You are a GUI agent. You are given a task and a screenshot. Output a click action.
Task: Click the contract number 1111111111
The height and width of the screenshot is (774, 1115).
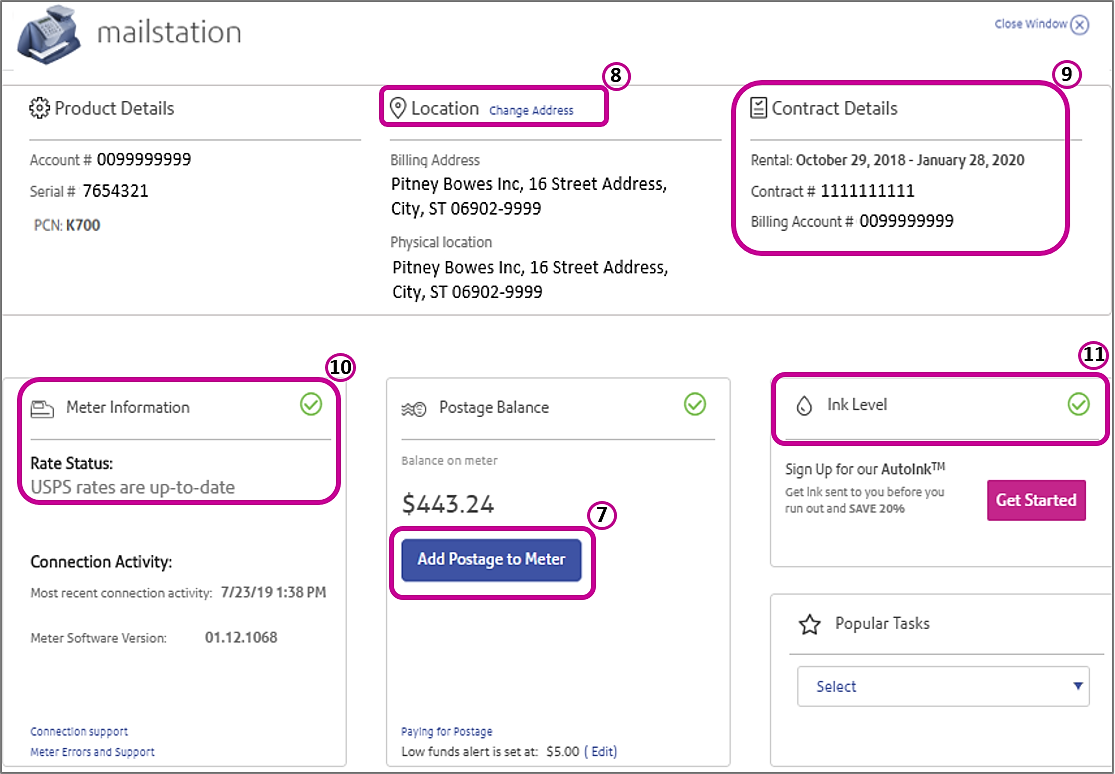868,191
